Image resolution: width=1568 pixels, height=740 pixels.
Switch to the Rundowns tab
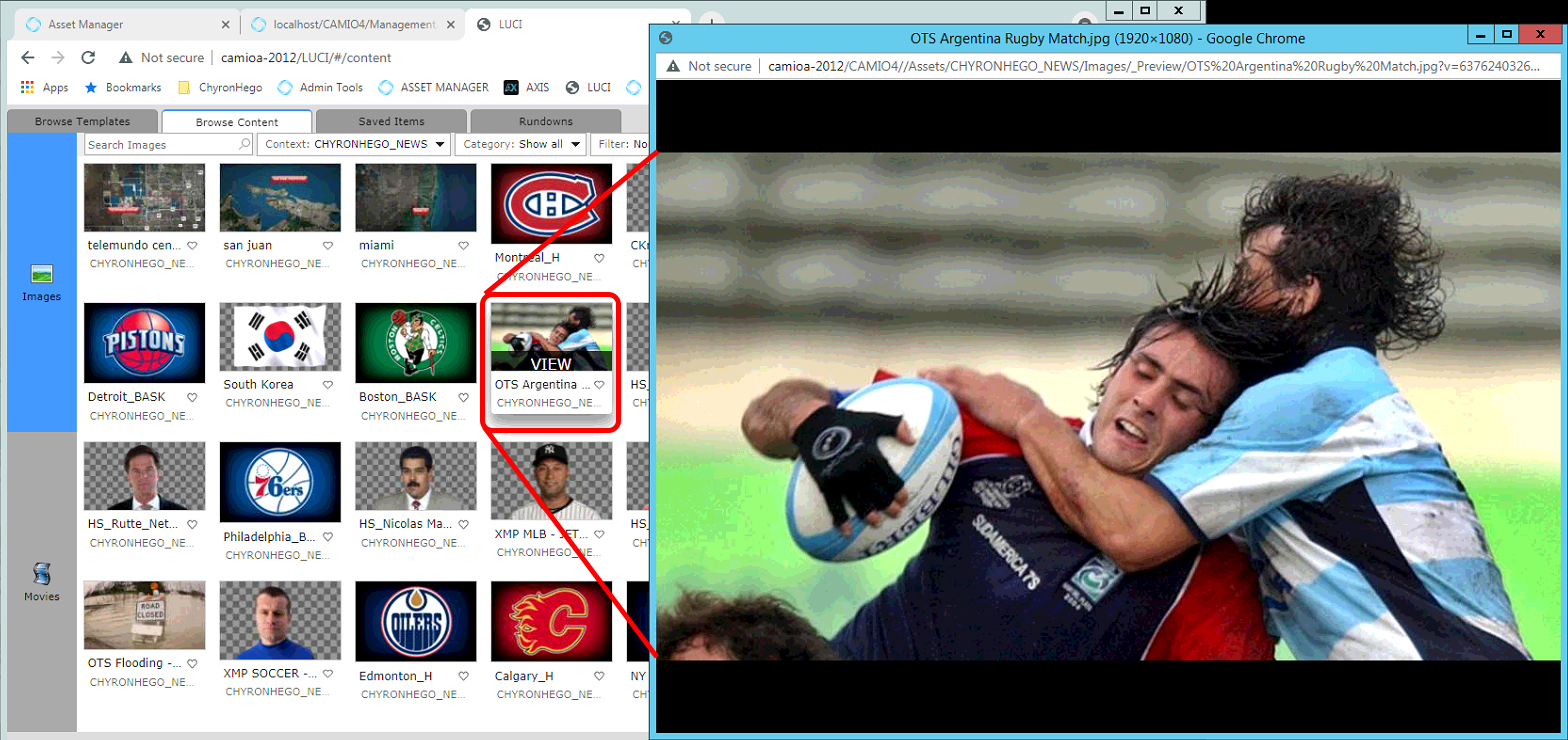pos(545,121)
